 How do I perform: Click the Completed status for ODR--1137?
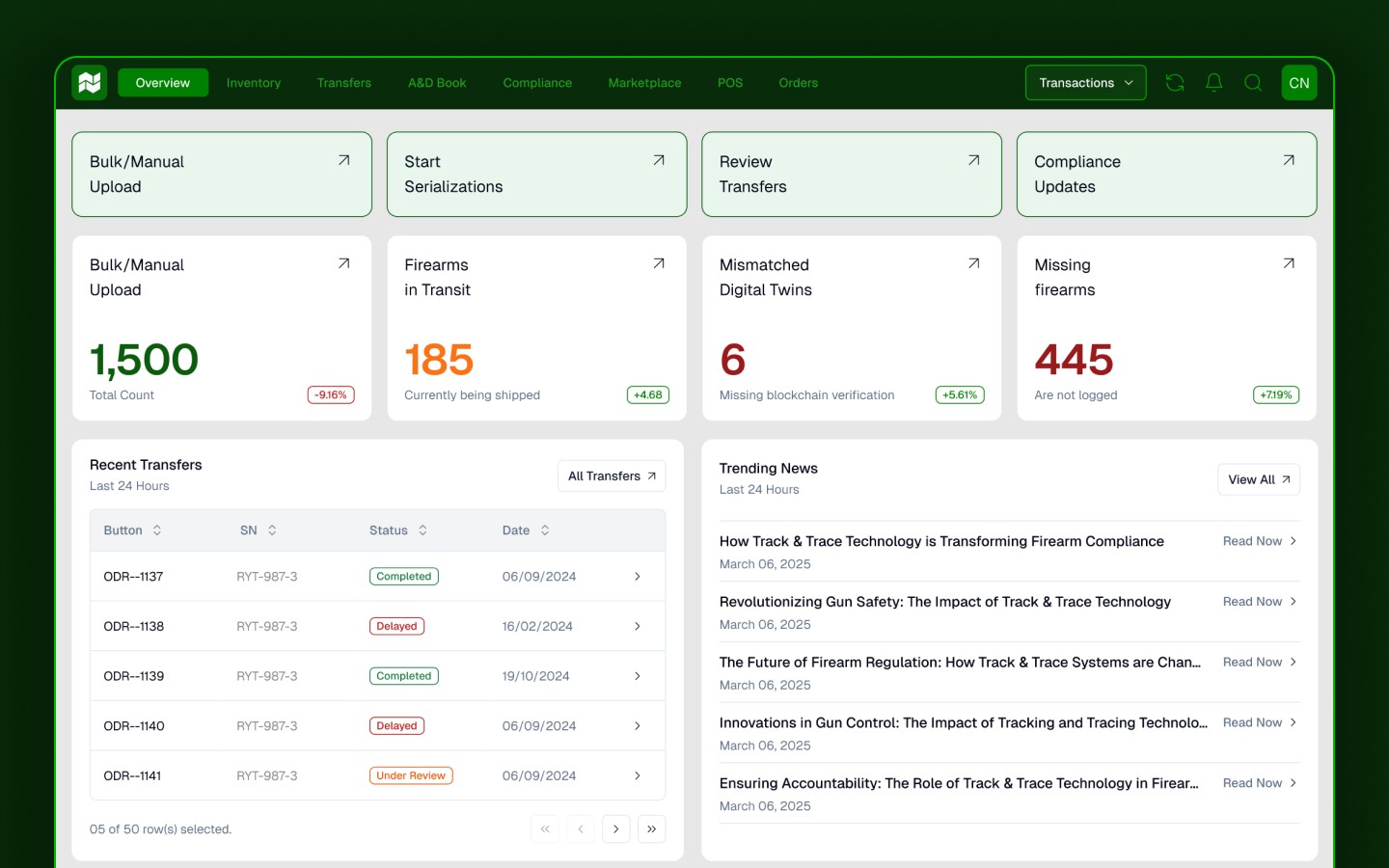click(x=404, y=577)
